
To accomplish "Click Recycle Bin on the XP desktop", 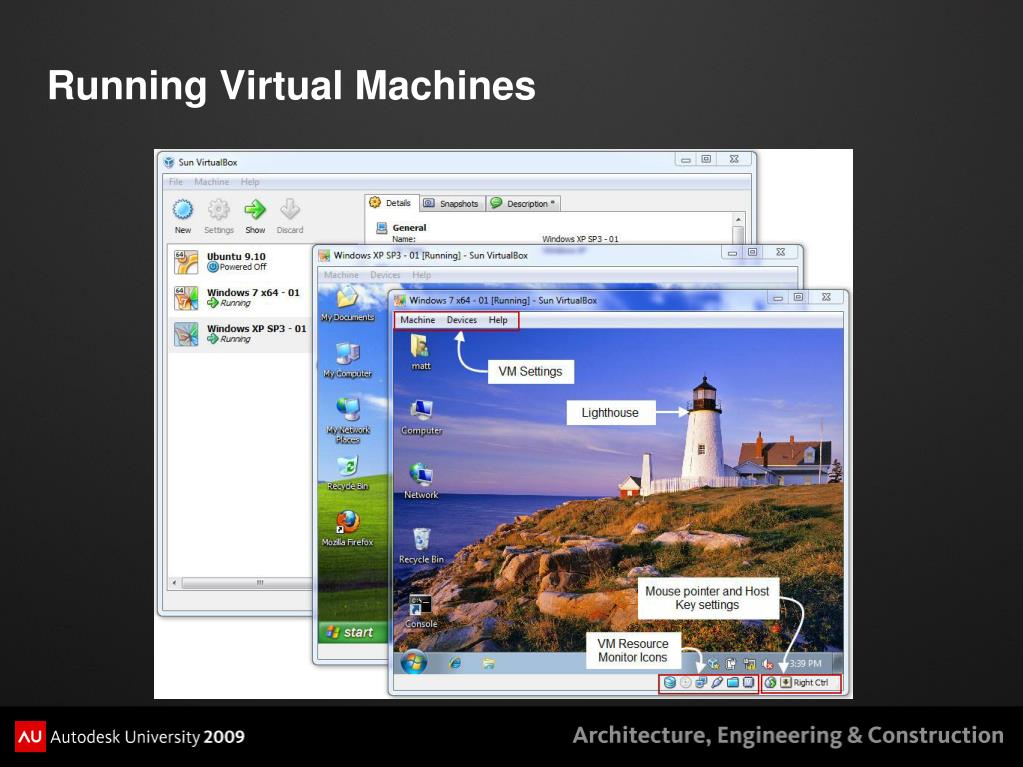I will coord(348,473).
